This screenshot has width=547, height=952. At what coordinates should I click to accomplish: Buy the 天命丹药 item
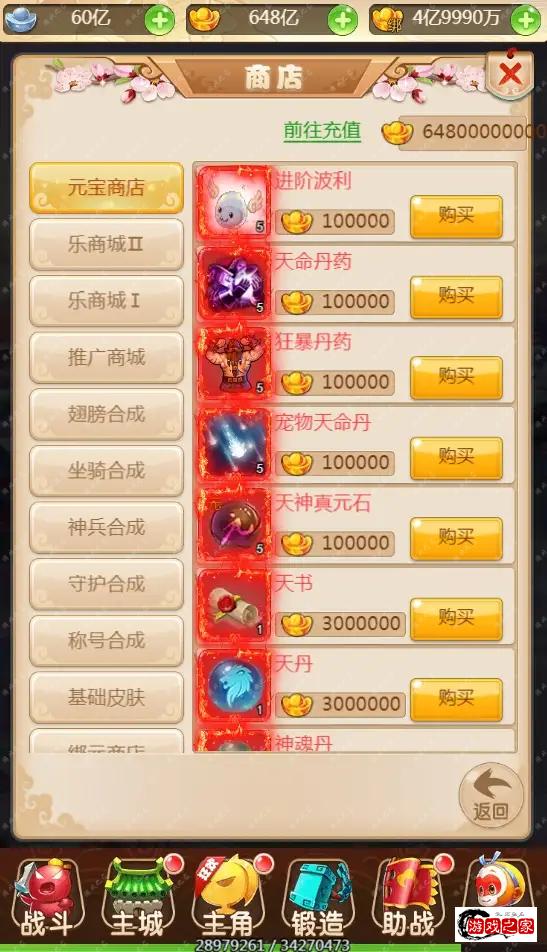click(457, 297)
